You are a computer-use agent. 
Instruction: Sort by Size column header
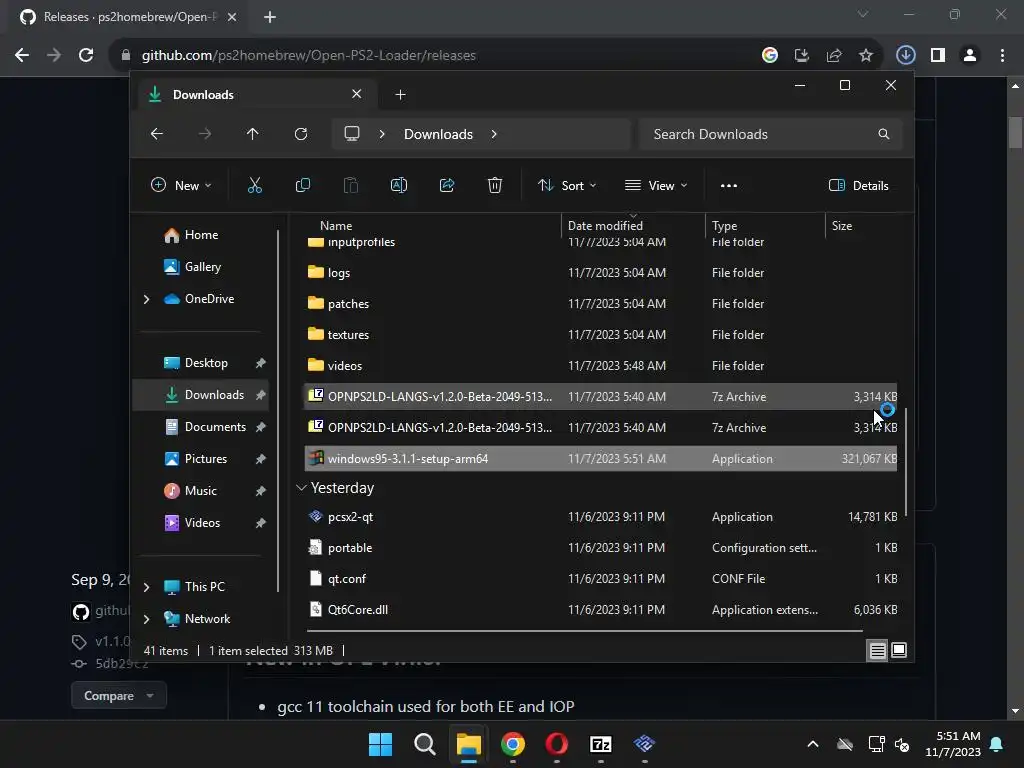(842, 226)
